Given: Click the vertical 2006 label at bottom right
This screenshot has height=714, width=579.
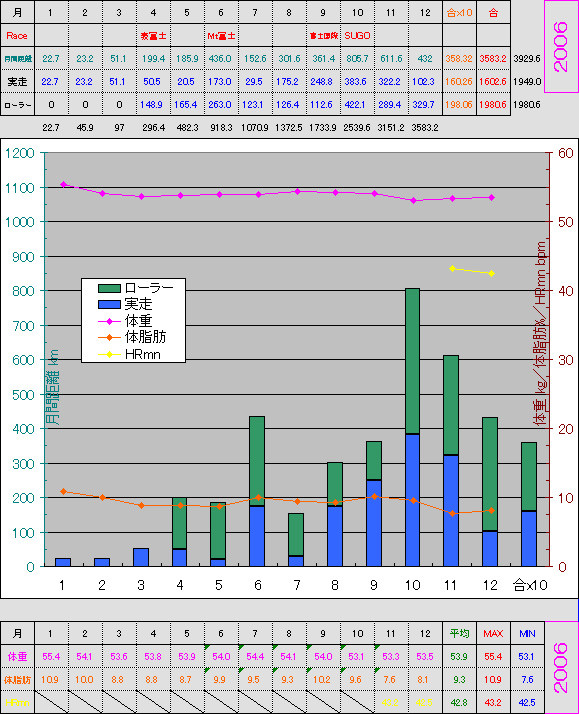Looking at the screenshot, I should pos(561,668).
